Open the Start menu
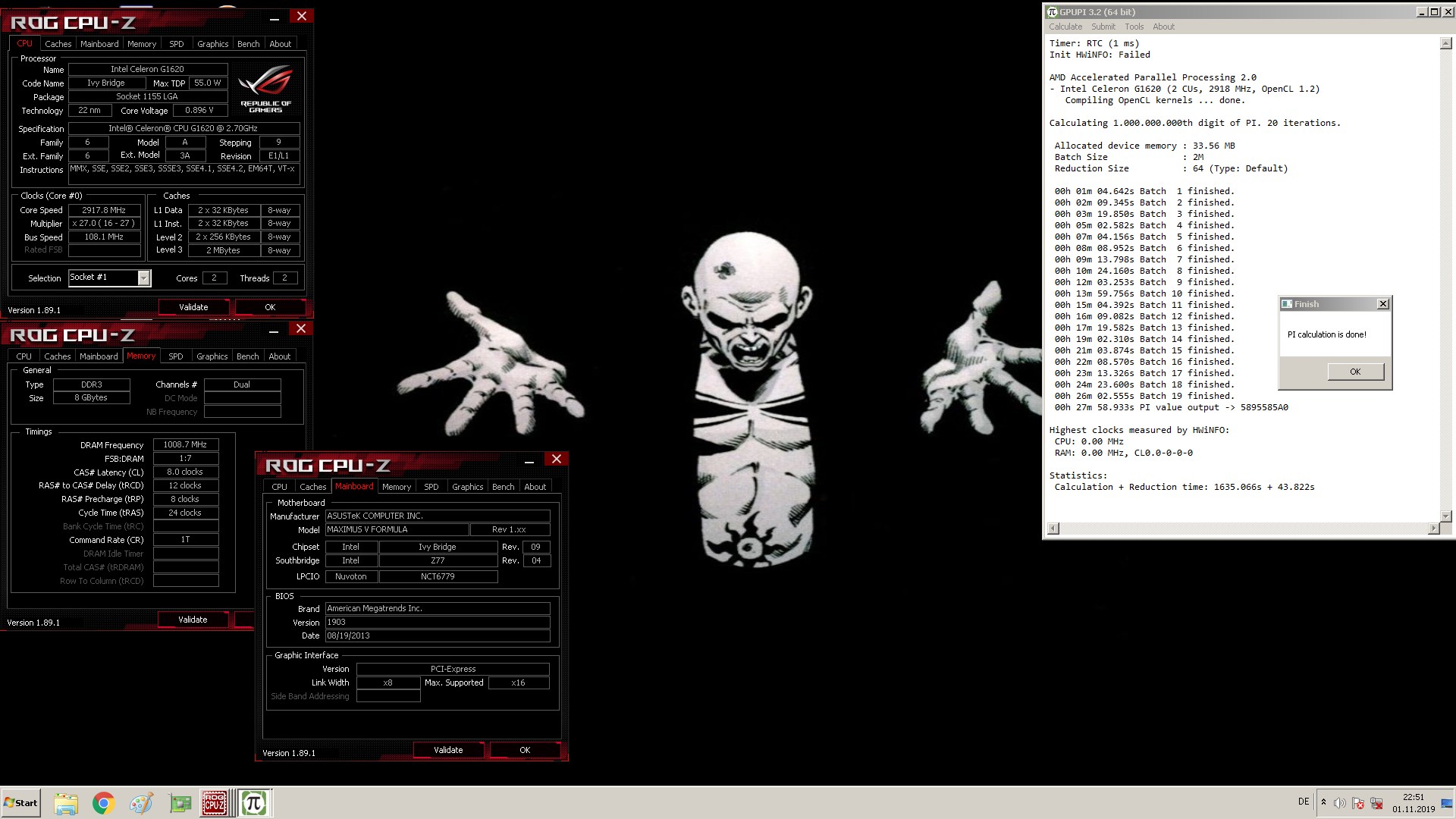This screenshot has height=819, width=1456. point(20,803)
